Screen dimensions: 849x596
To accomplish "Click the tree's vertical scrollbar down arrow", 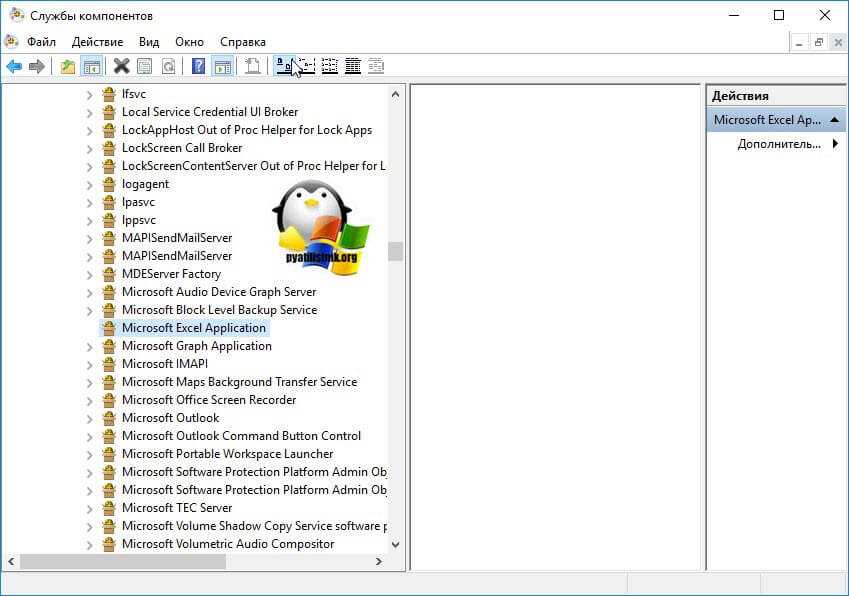I will pos(395,544).
